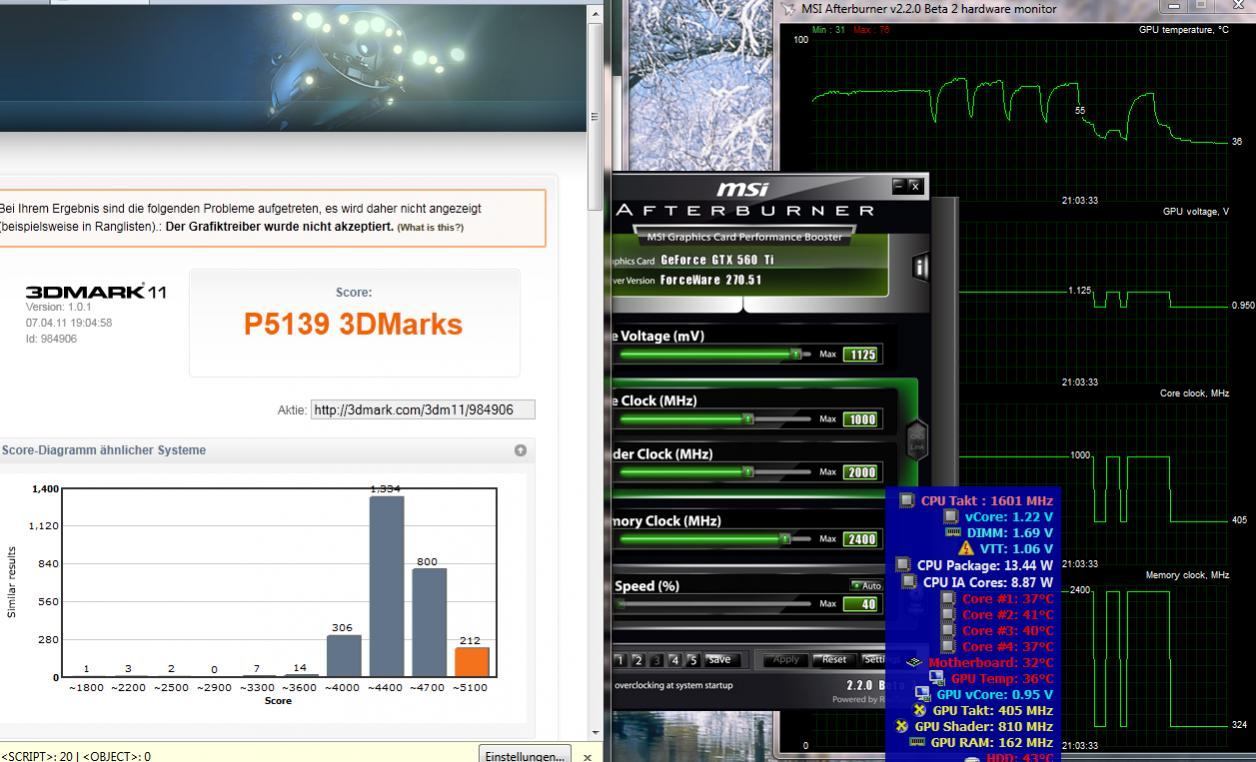Click the GPU Takt fan icon
Viewport: 1256px width, 762px height.
tap(920, 710)
